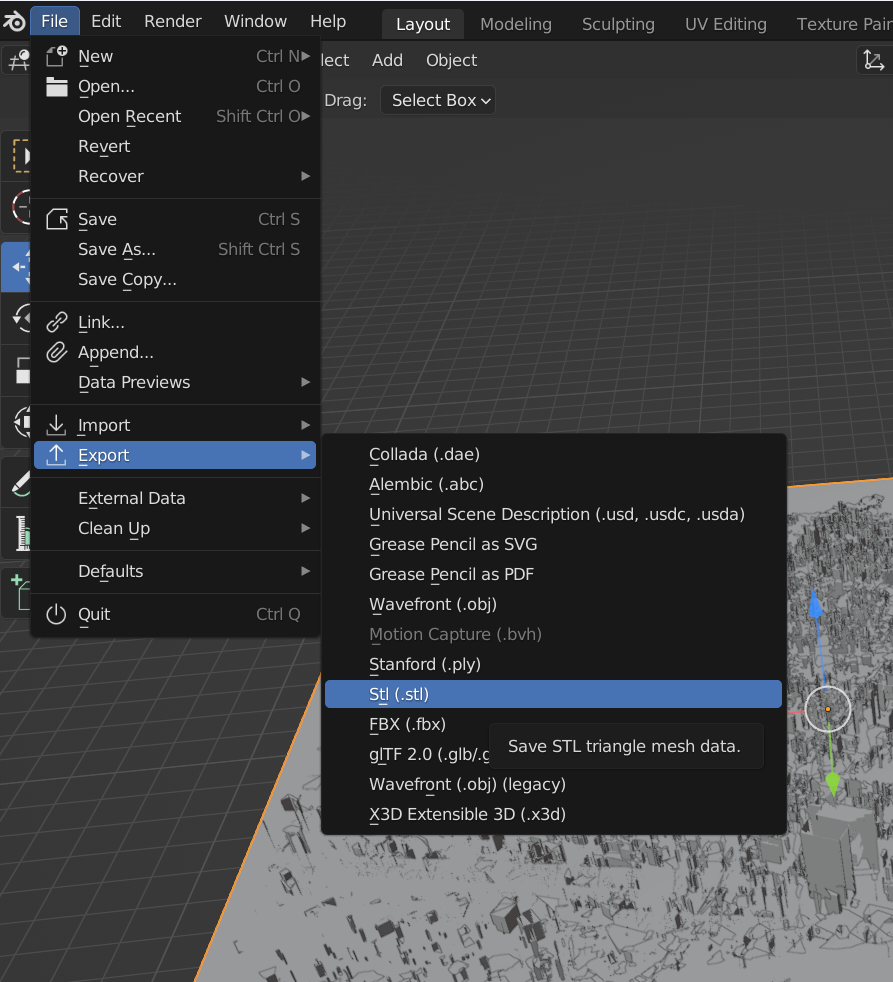Open the Render menu
This screenshot has width=893, height=982.
pyautogui.click(x=172, y=21)
